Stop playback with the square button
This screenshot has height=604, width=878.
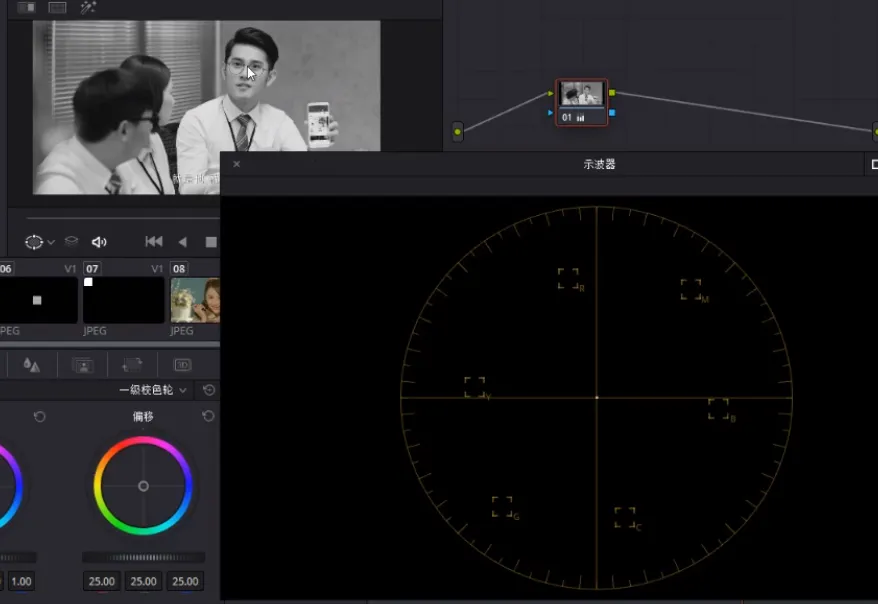click(x=211, y=242)
